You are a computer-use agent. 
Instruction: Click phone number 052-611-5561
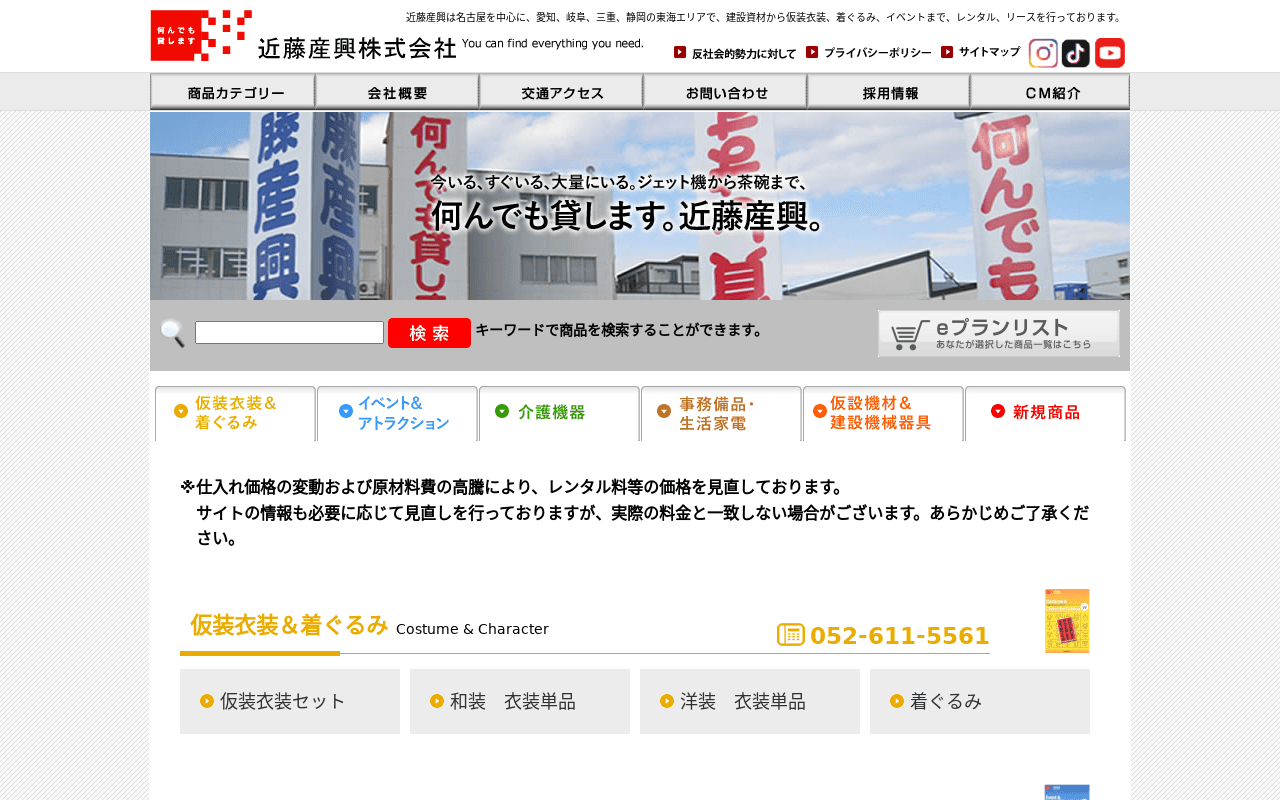899,636
